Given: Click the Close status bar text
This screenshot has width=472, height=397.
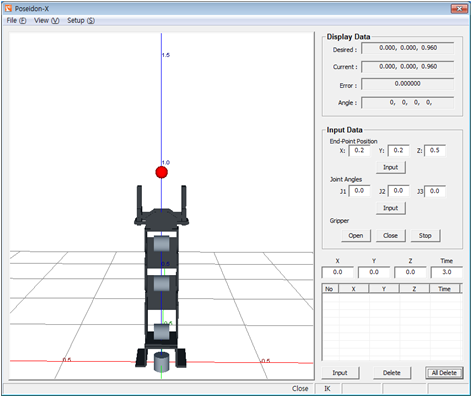Looking at the screenshot, I should 300,389.
